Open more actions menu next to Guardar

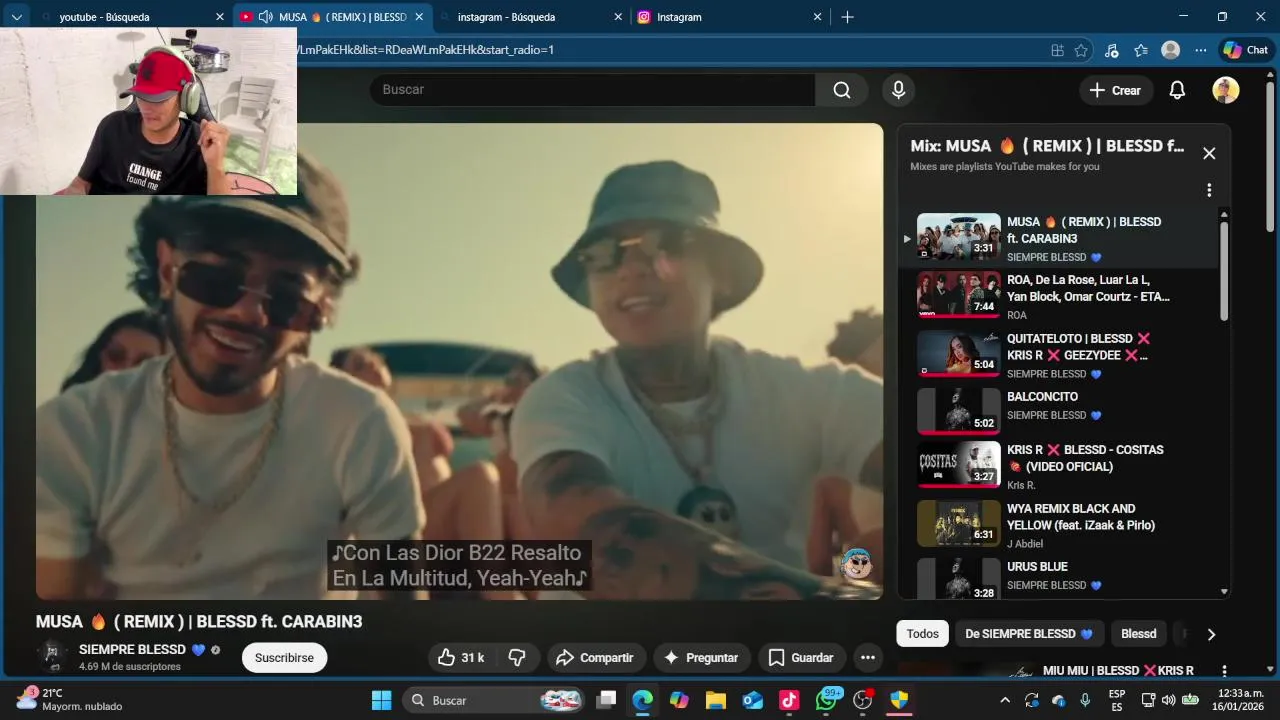point(867,657)
